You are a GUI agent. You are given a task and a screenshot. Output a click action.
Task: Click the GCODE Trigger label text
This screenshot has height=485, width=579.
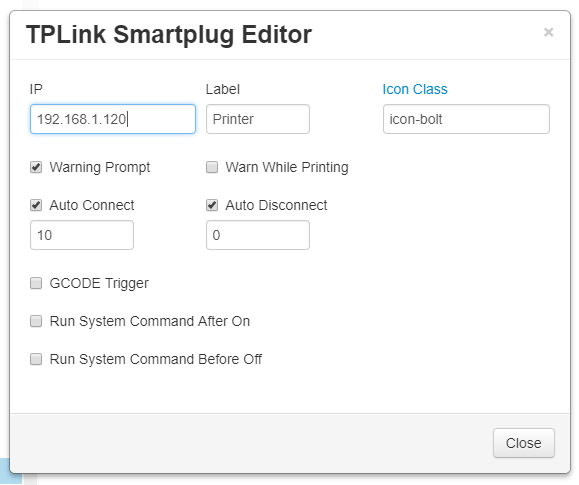pos(99,283)
